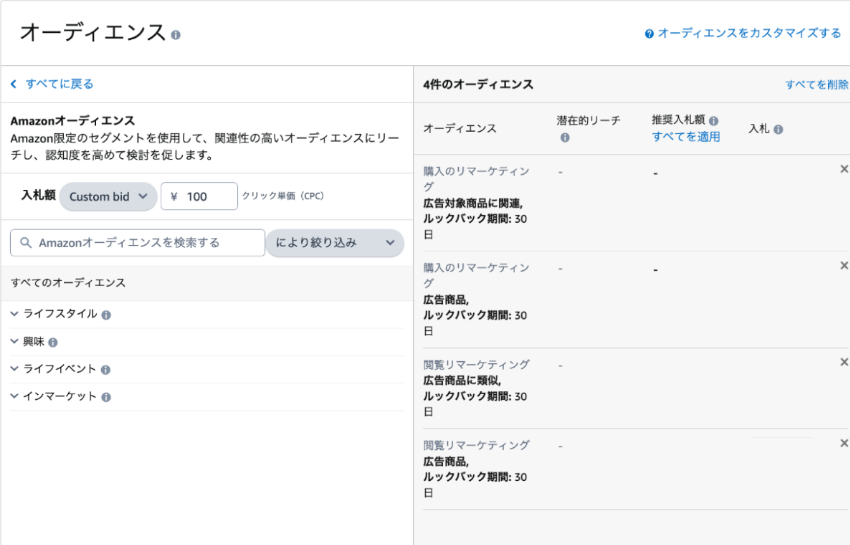The height and width of the screenshot is (545, 850).
Task: Click the info icon next to ライフイベント
Action: click(106, 370)
